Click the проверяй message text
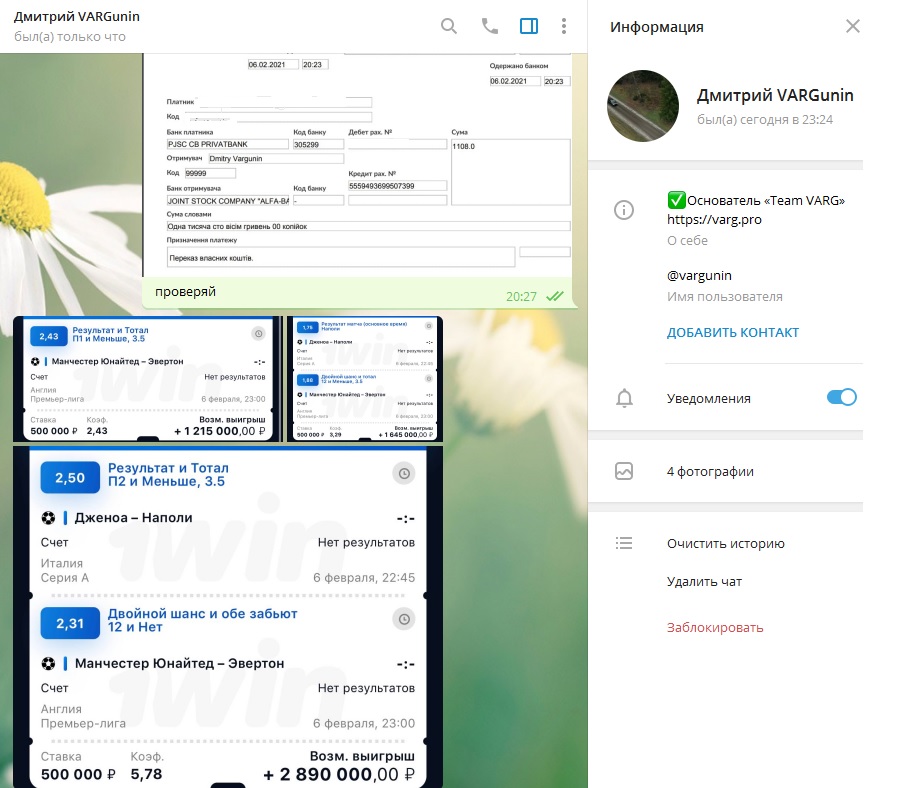This screenshot has height=788, width=905. click(185, 292)
